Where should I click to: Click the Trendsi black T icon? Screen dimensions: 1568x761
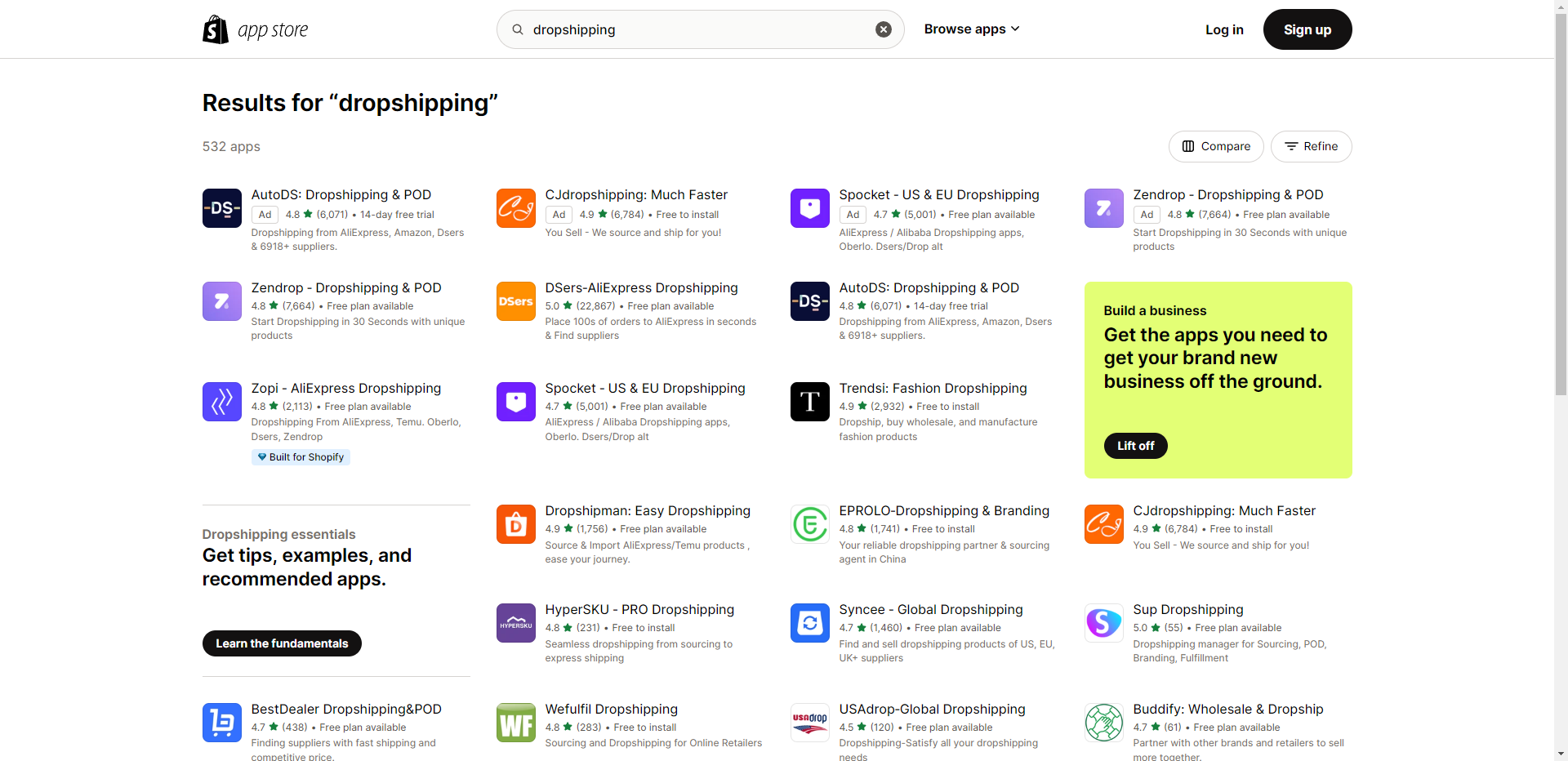pyautogui.click(x=810, y=402)
